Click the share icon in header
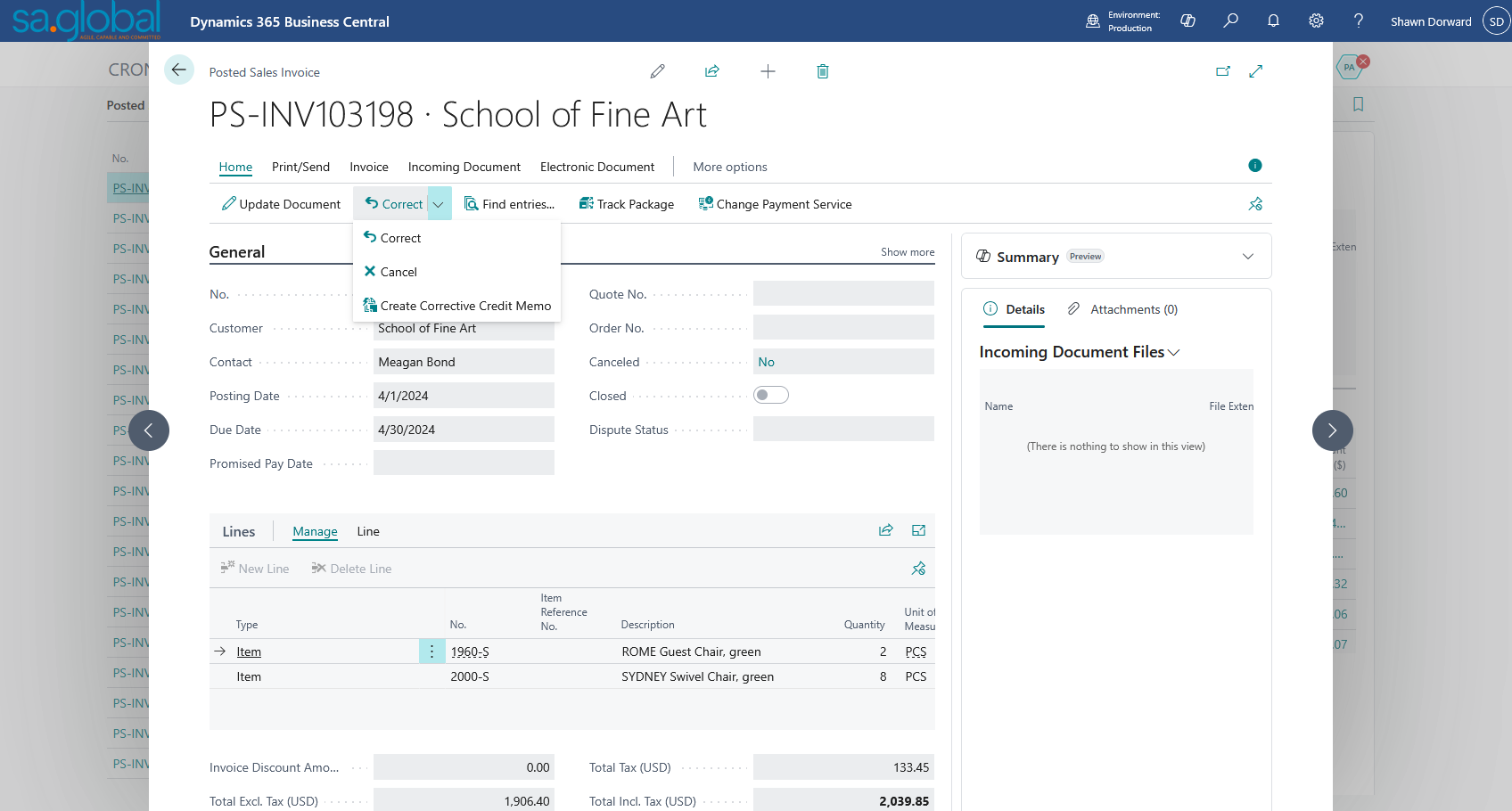The width and height of the screenshot is (1512, 811). [711, 71]
